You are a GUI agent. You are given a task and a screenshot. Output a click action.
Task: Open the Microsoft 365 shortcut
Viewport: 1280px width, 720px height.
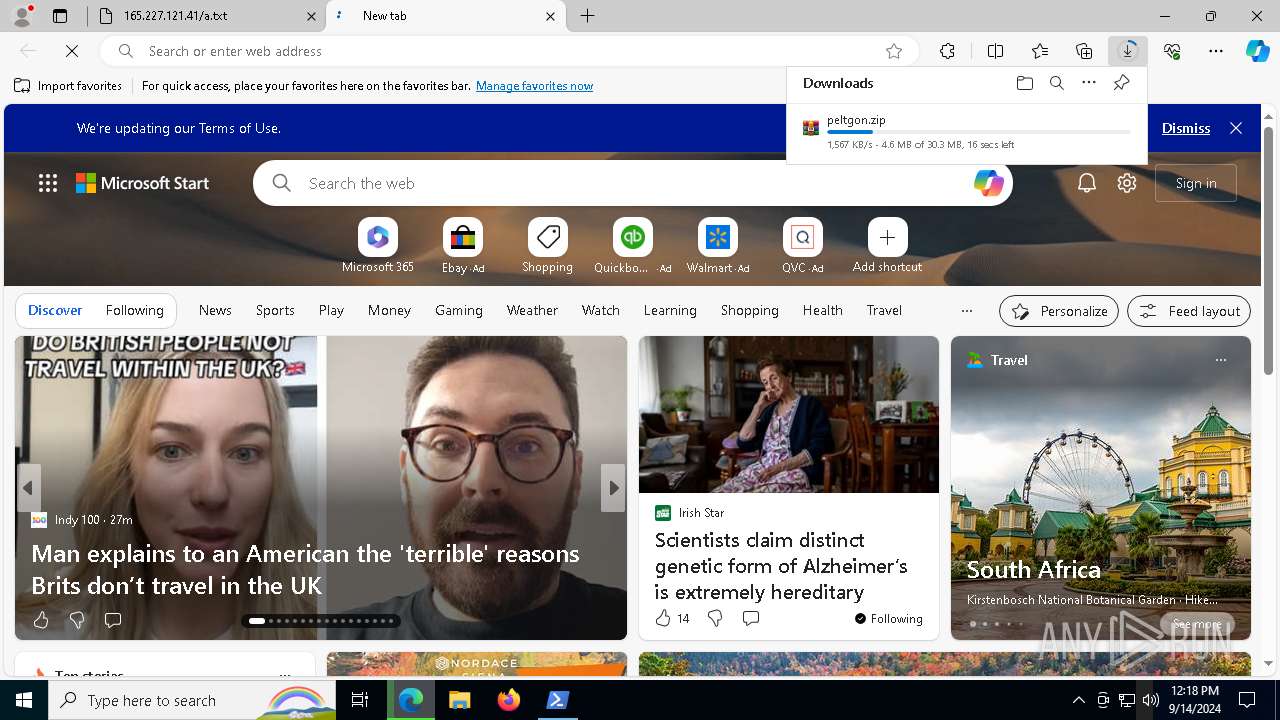point(378,246)
